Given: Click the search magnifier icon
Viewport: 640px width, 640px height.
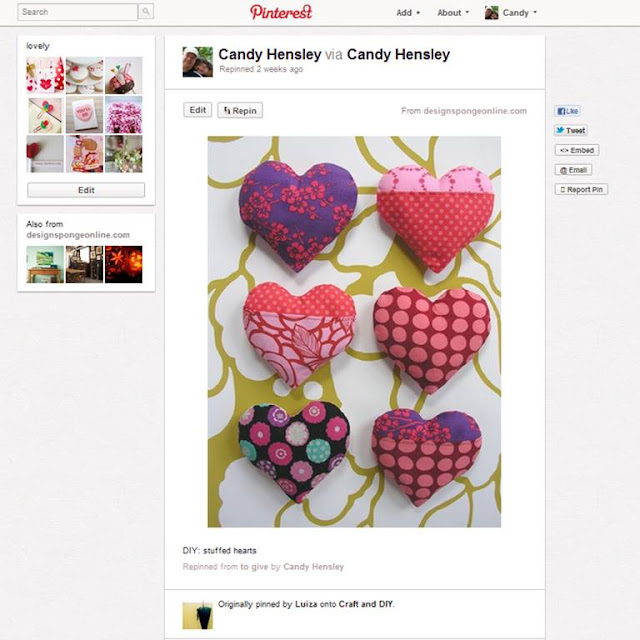Looking at the screenshot, I should point(146,12).
